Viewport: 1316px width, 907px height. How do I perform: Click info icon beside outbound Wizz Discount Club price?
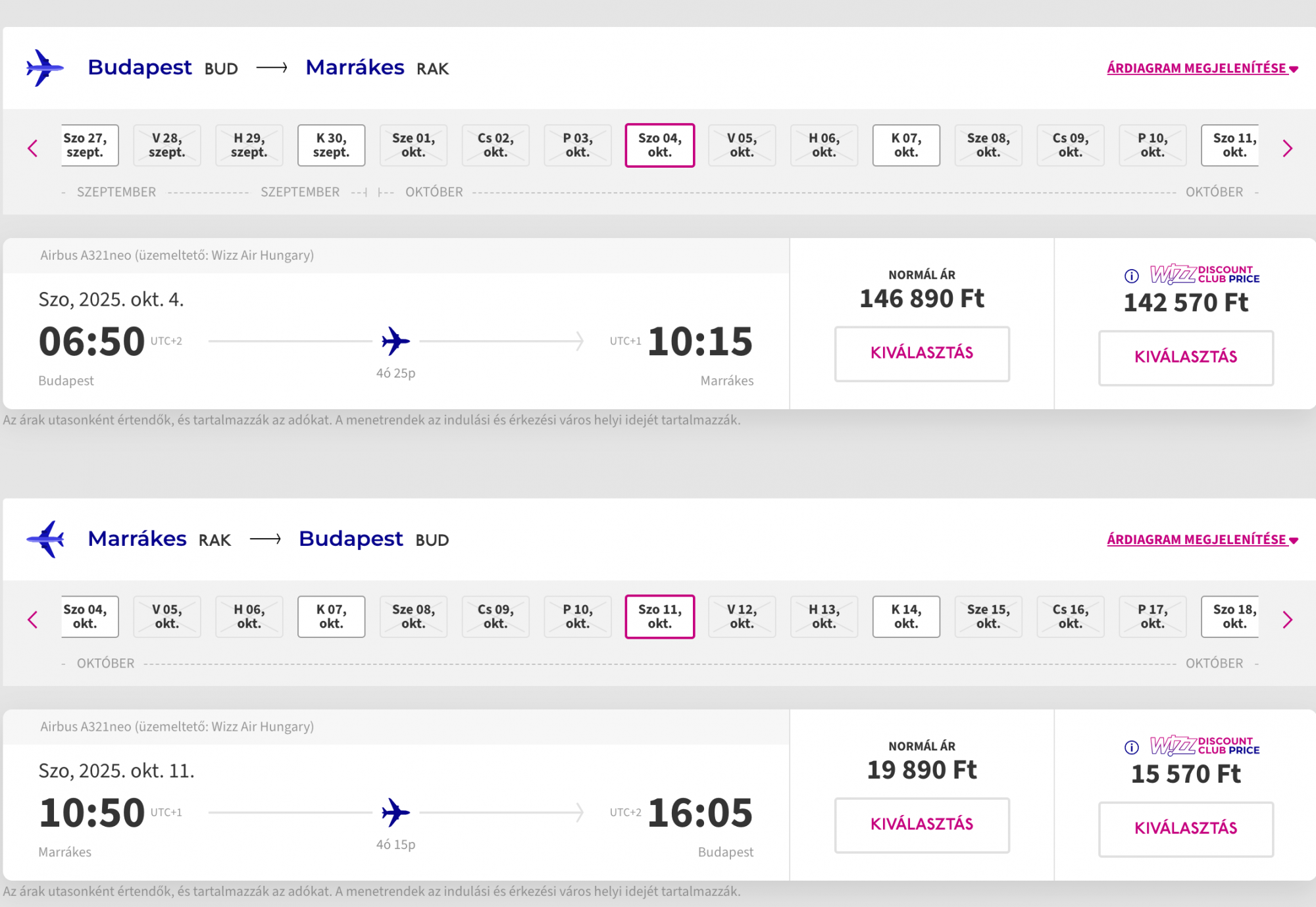coord(1131,276)
